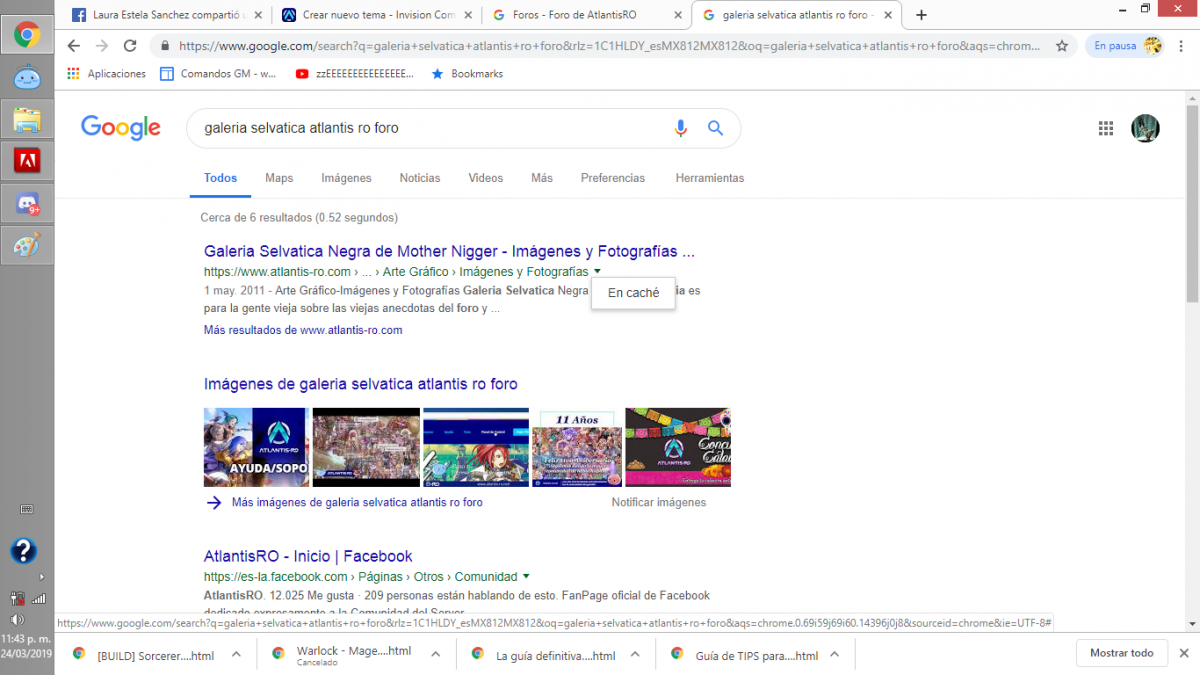Click the En caché popup option
Viewport: 1200px width, 675px height.
click(633, 293)
